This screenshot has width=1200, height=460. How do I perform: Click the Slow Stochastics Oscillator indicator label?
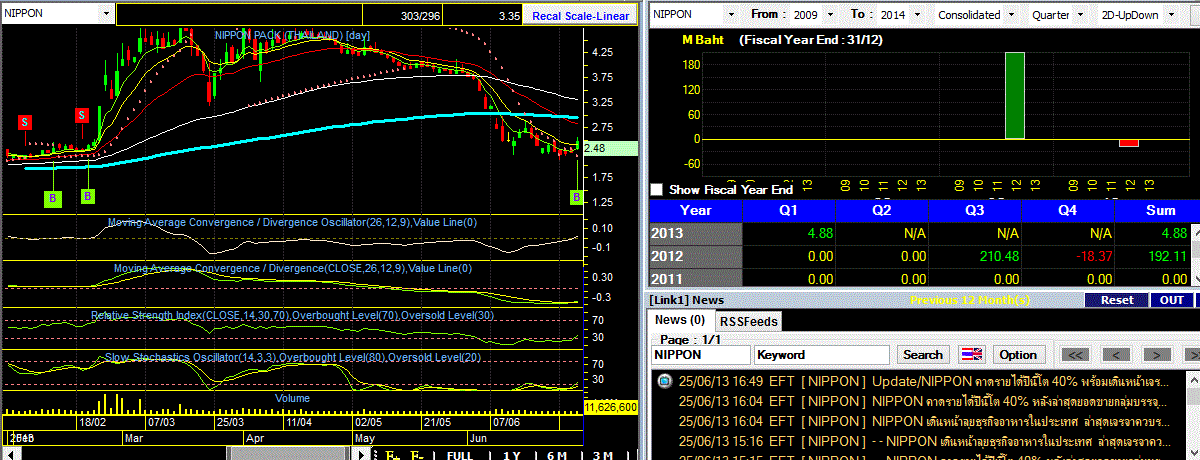pyautogui.click(x=293, y=358)
